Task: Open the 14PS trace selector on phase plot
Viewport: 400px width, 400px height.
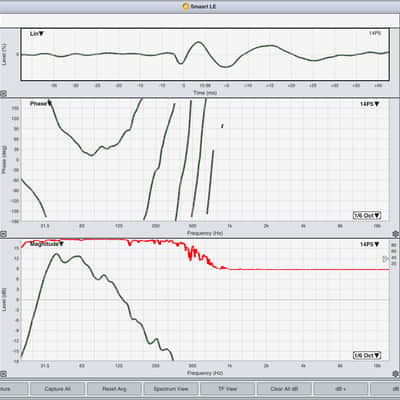Action: coord(369,104)
